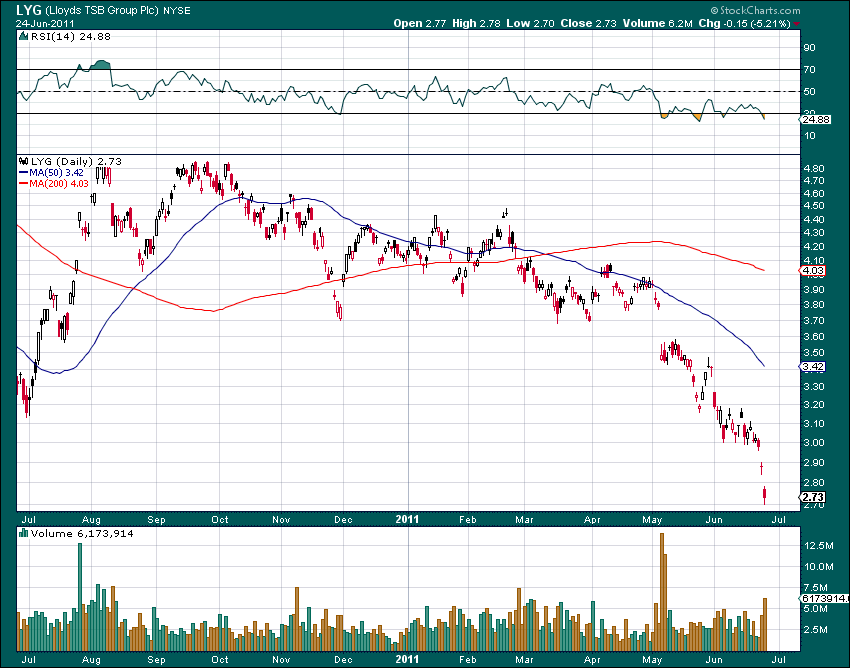Click the red MA(200) legend line marker

pos(23,184)
